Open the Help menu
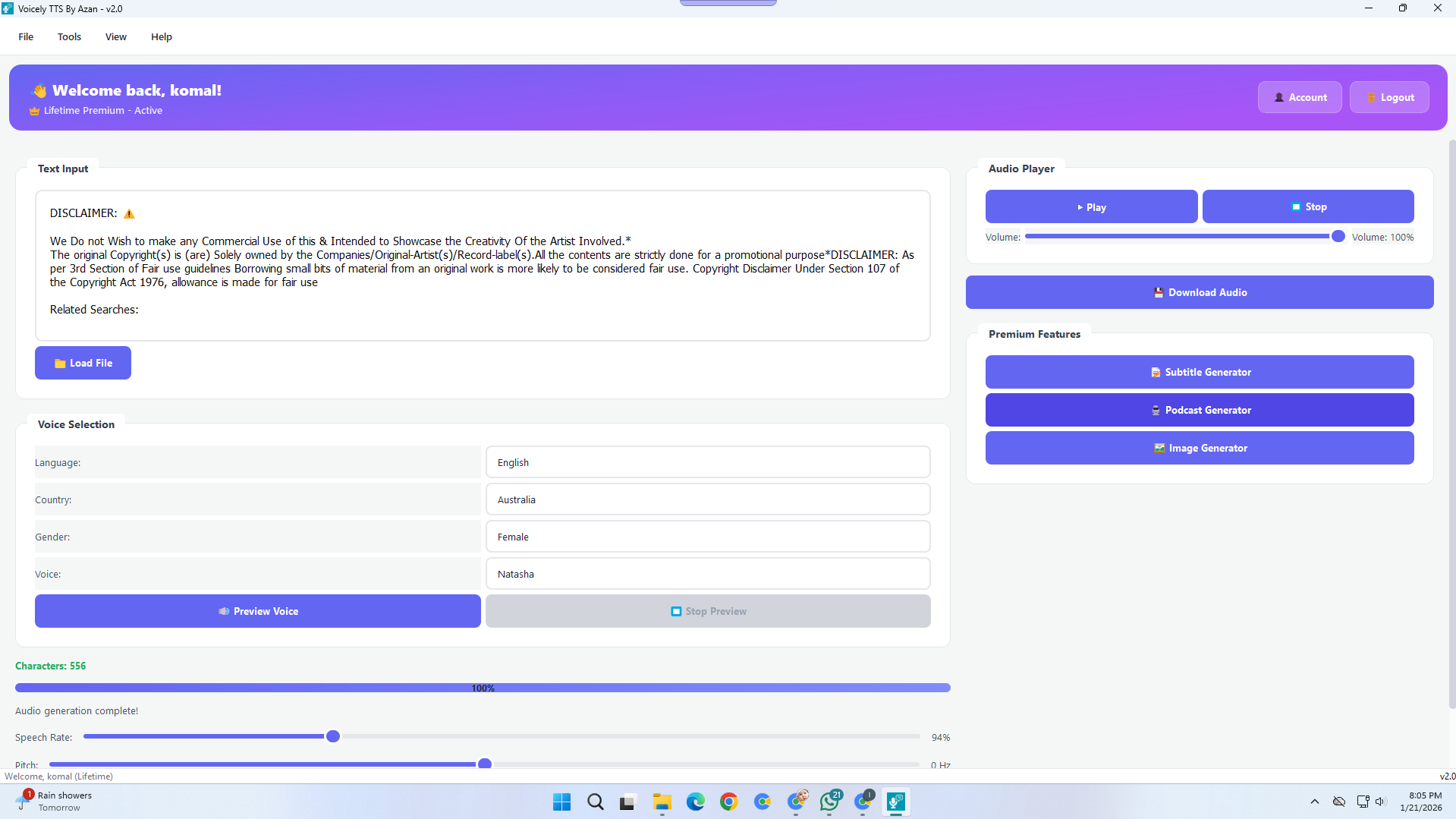 click(161, 36)
